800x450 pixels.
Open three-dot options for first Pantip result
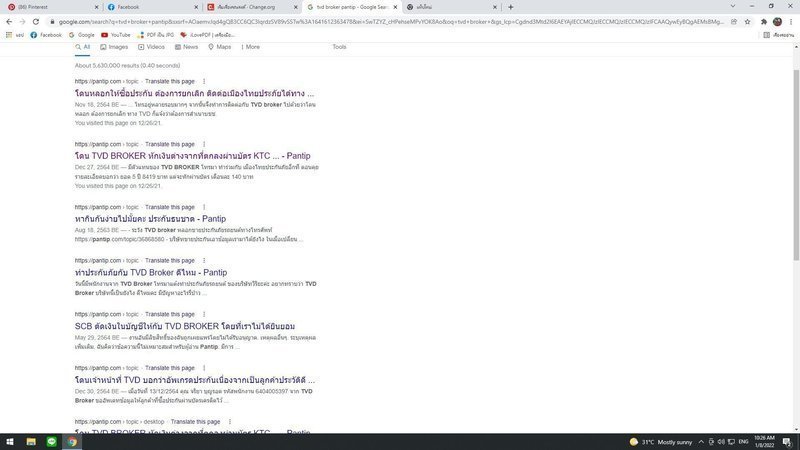click(x=204, y=81)
